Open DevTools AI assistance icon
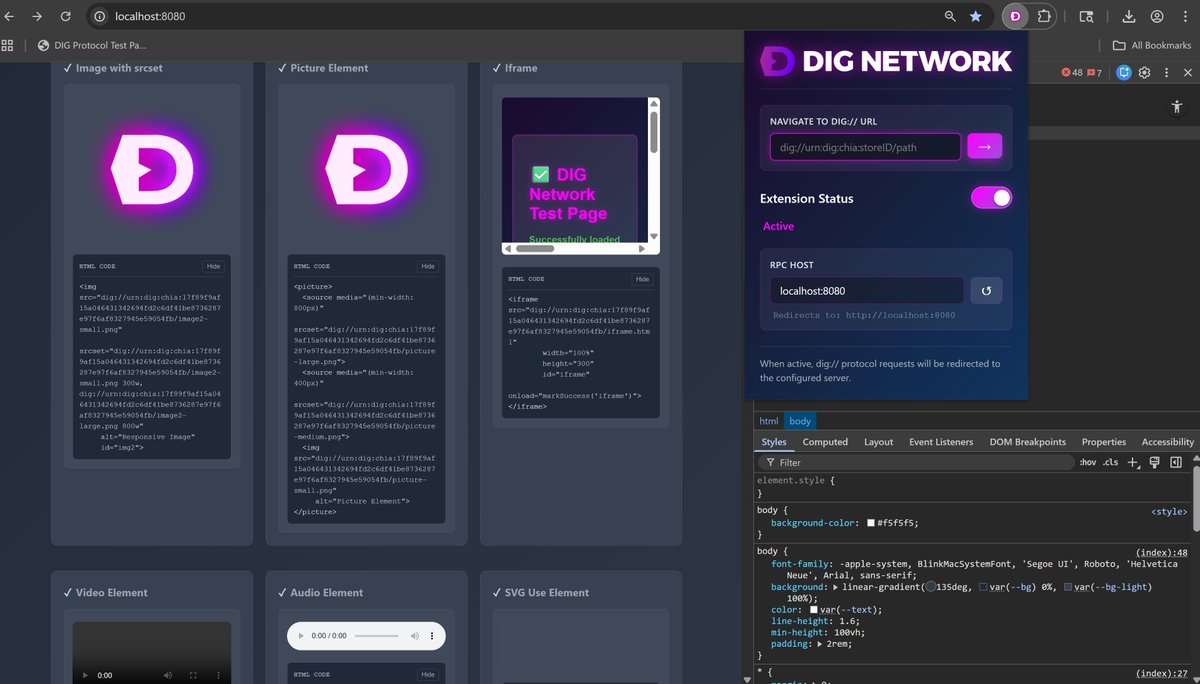This screenshot has height=684, width=1200. tap(1124, 72)
